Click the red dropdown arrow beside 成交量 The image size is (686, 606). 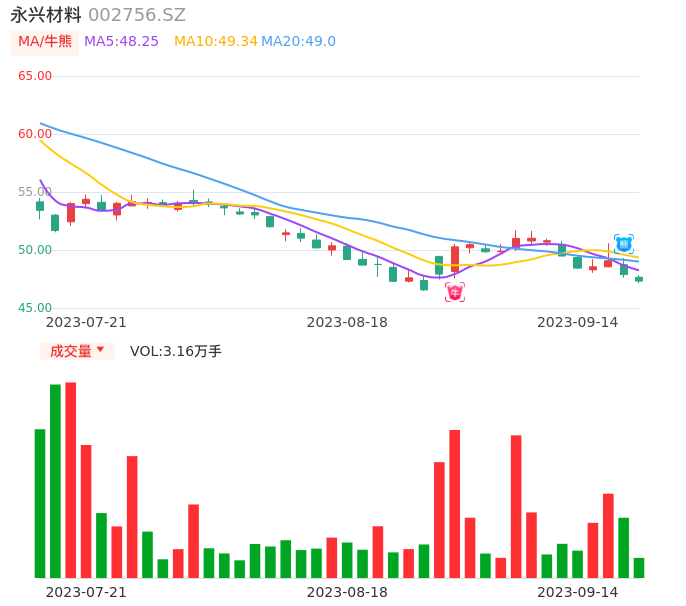coord(100,349)
